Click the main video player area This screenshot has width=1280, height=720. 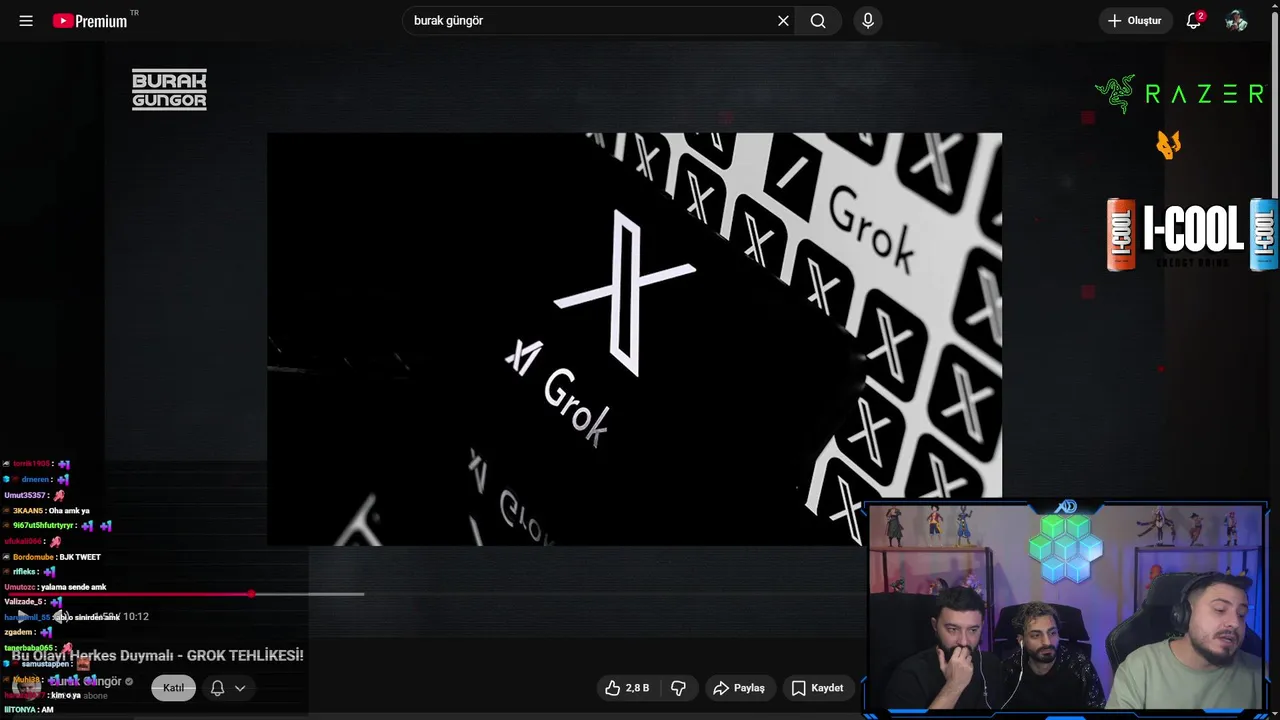pyautogui.click(x=634, y=339)
